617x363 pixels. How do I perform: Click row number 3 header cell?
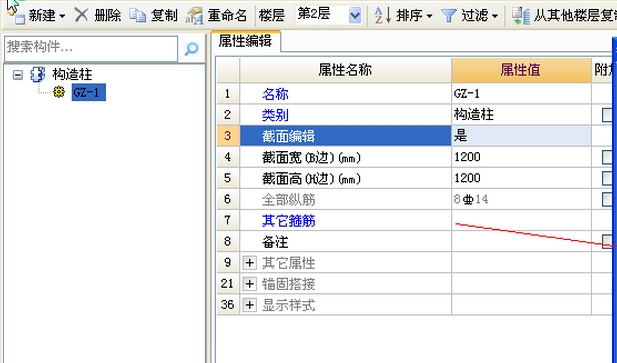click(228, 136)
